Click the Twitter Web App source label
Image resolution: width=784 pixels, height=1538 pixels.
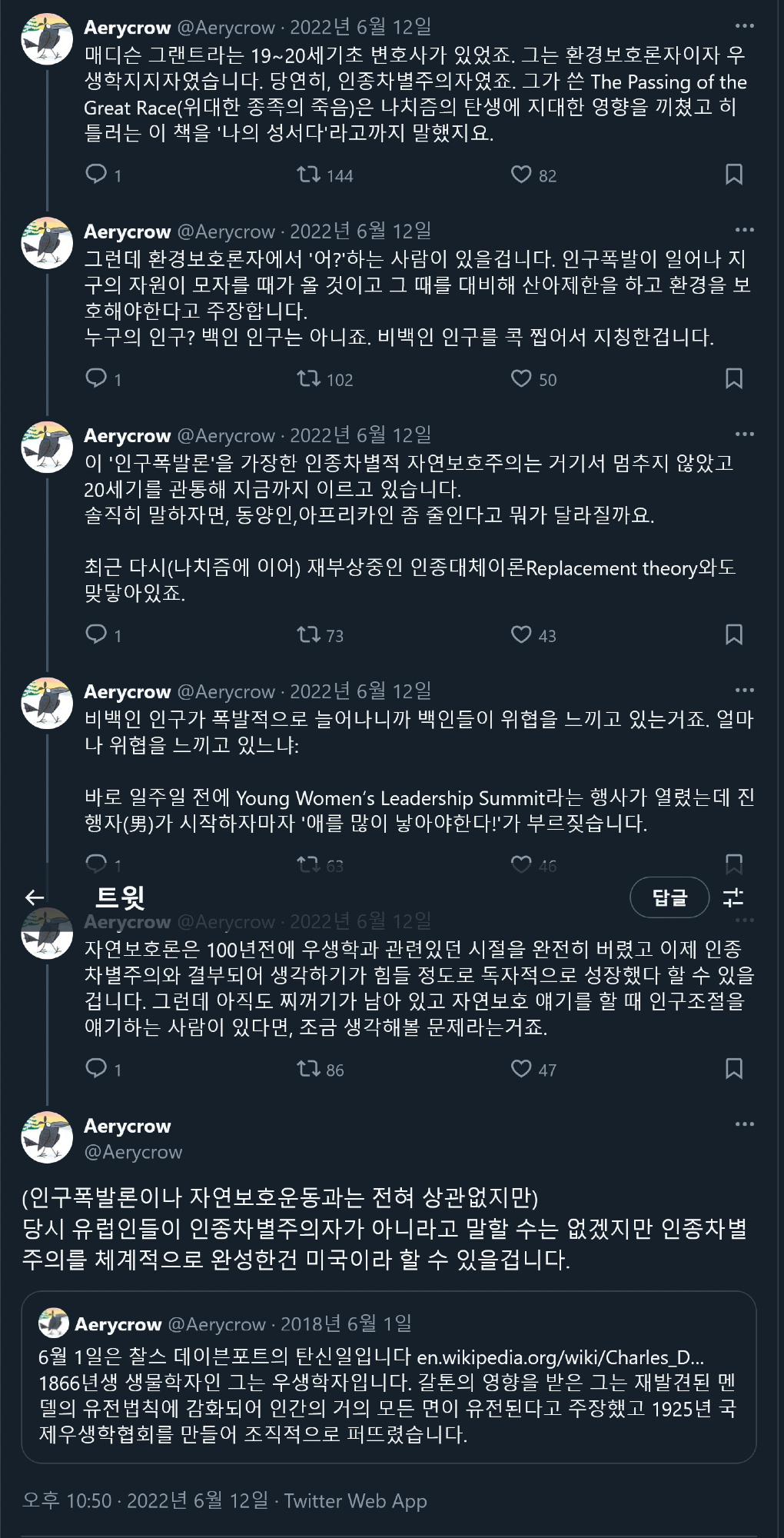[355, 1500]
